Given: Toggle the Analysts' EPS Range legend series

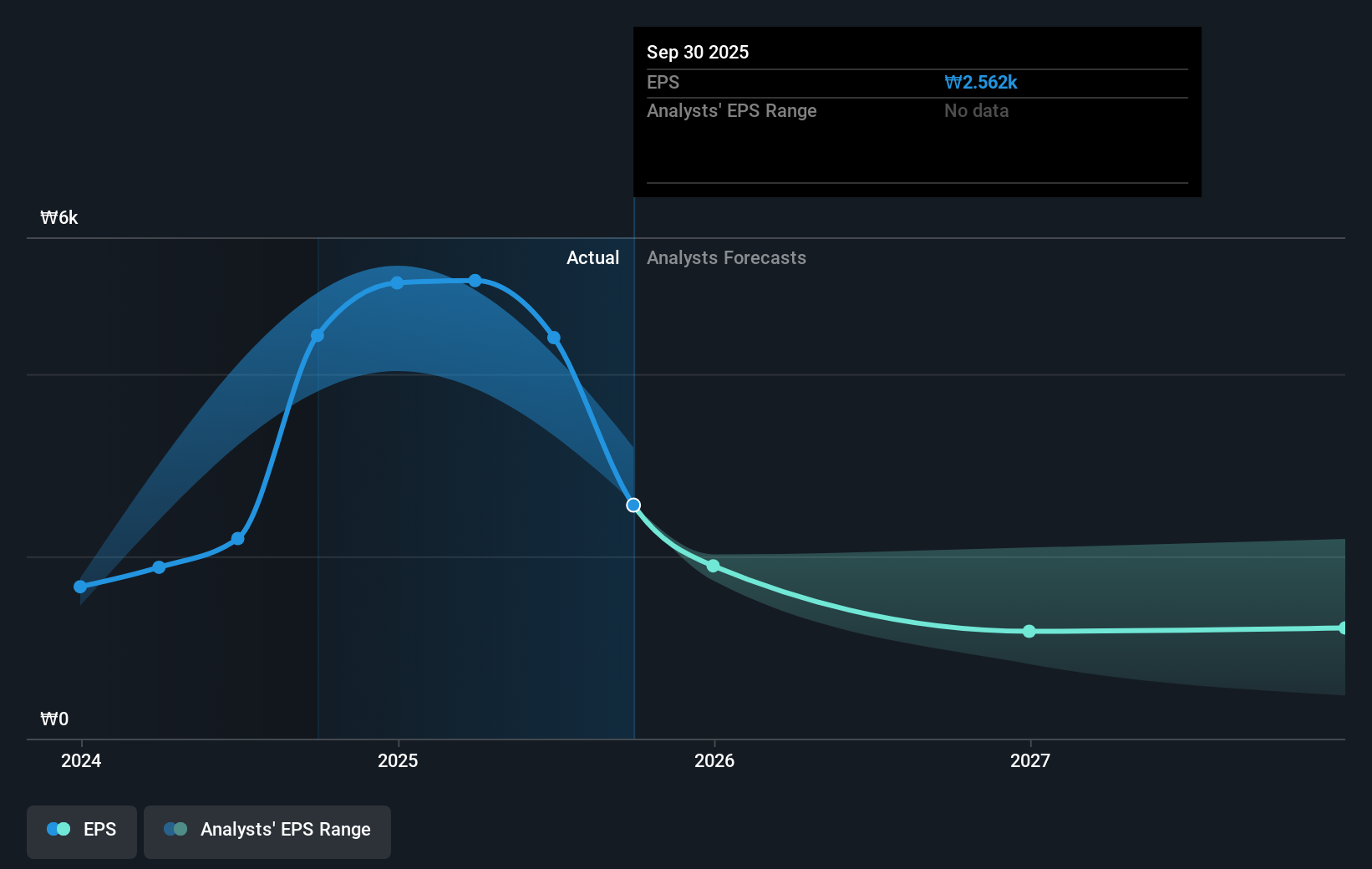Looking at the screenshot, I should click(267, 831).
